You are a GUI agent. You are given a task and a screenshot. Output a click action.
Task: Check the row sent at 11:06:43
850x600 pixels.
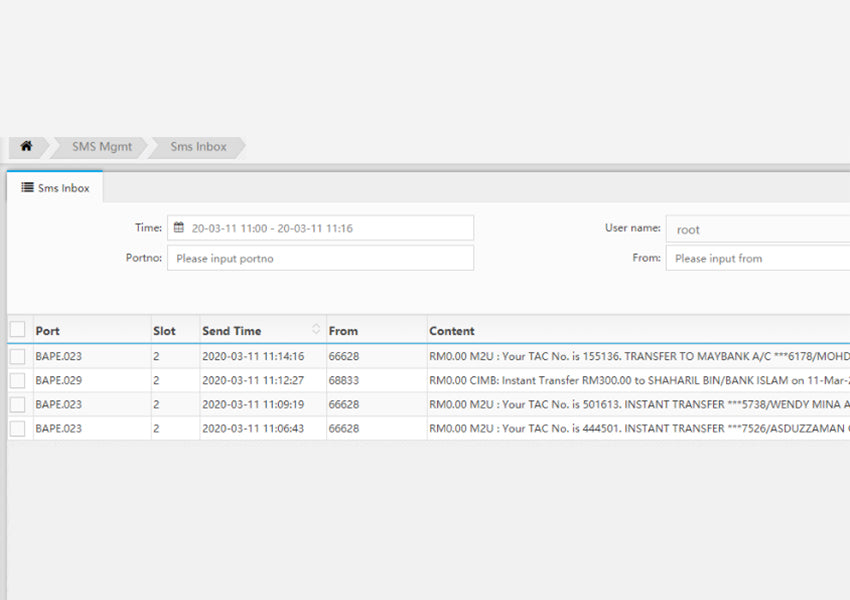point(17,429)
